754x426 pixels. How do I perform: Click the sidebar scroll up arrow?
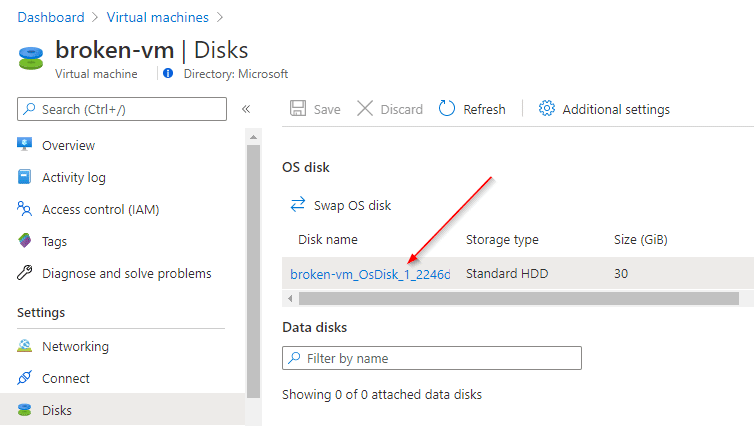[x=253, y=138]
